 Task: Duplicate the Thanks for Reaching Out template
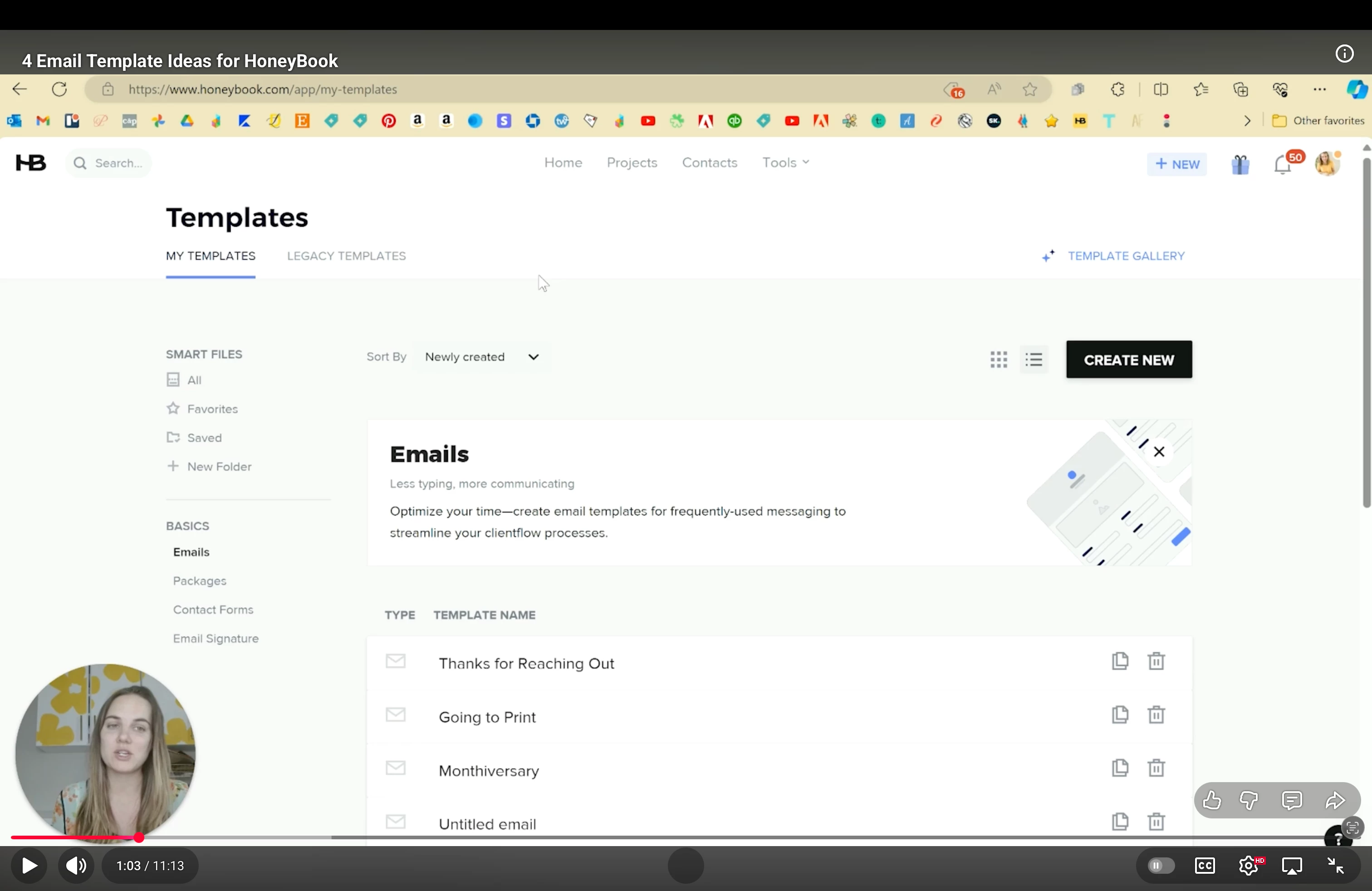[x=1119, y=661]
